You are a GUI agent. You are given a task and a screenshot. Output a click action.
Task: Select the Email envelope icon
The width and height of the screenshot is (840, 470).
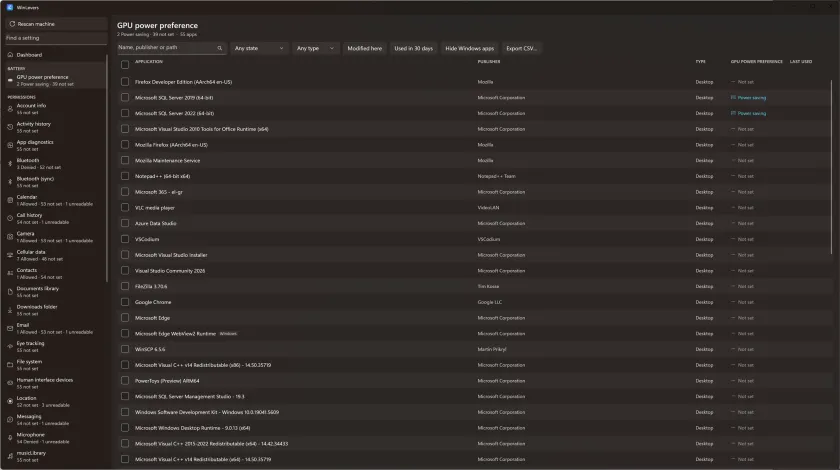(x=10, y=328)
